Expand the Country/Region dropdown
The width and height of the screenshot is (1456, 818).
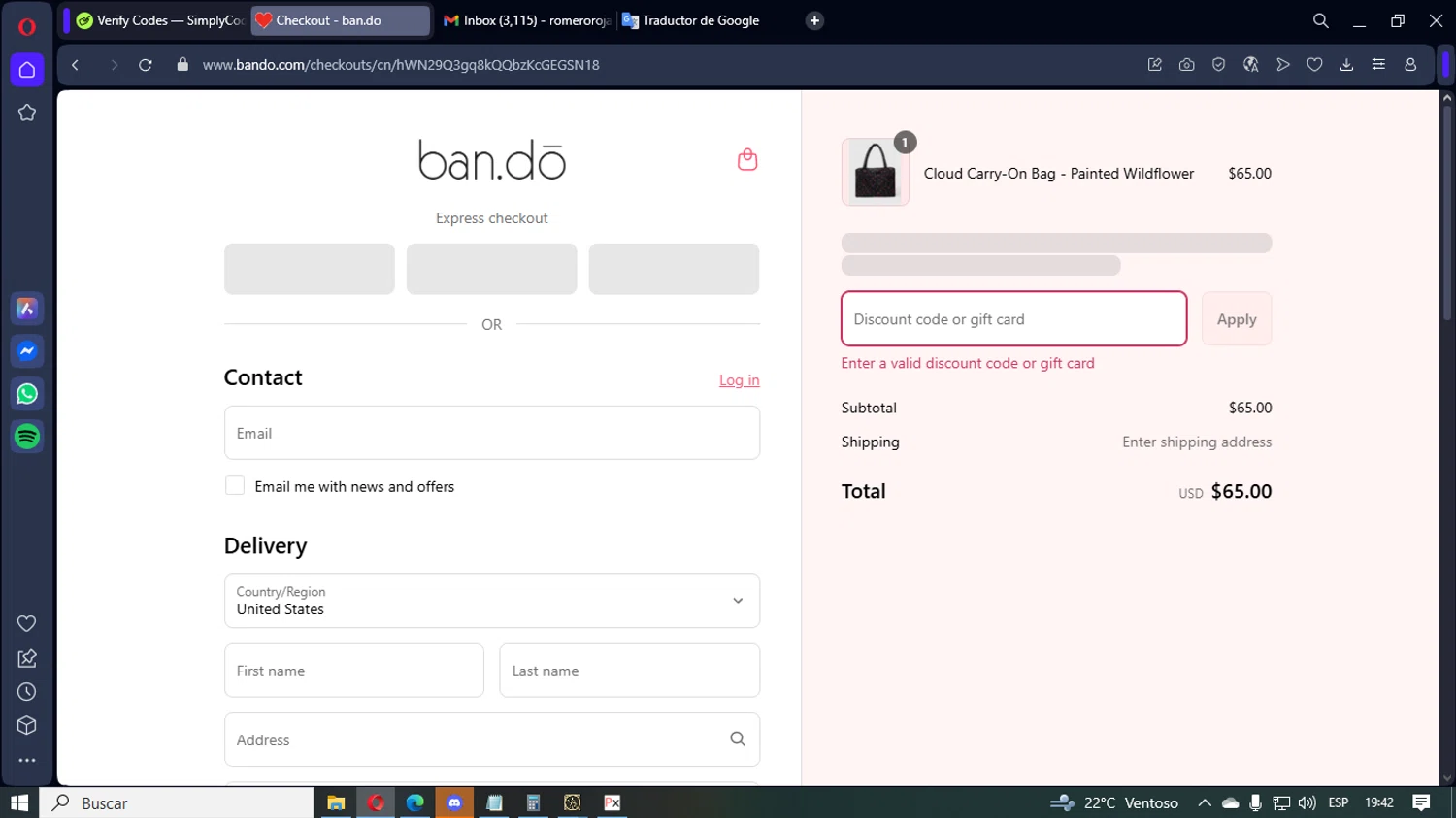coord(492,601)
